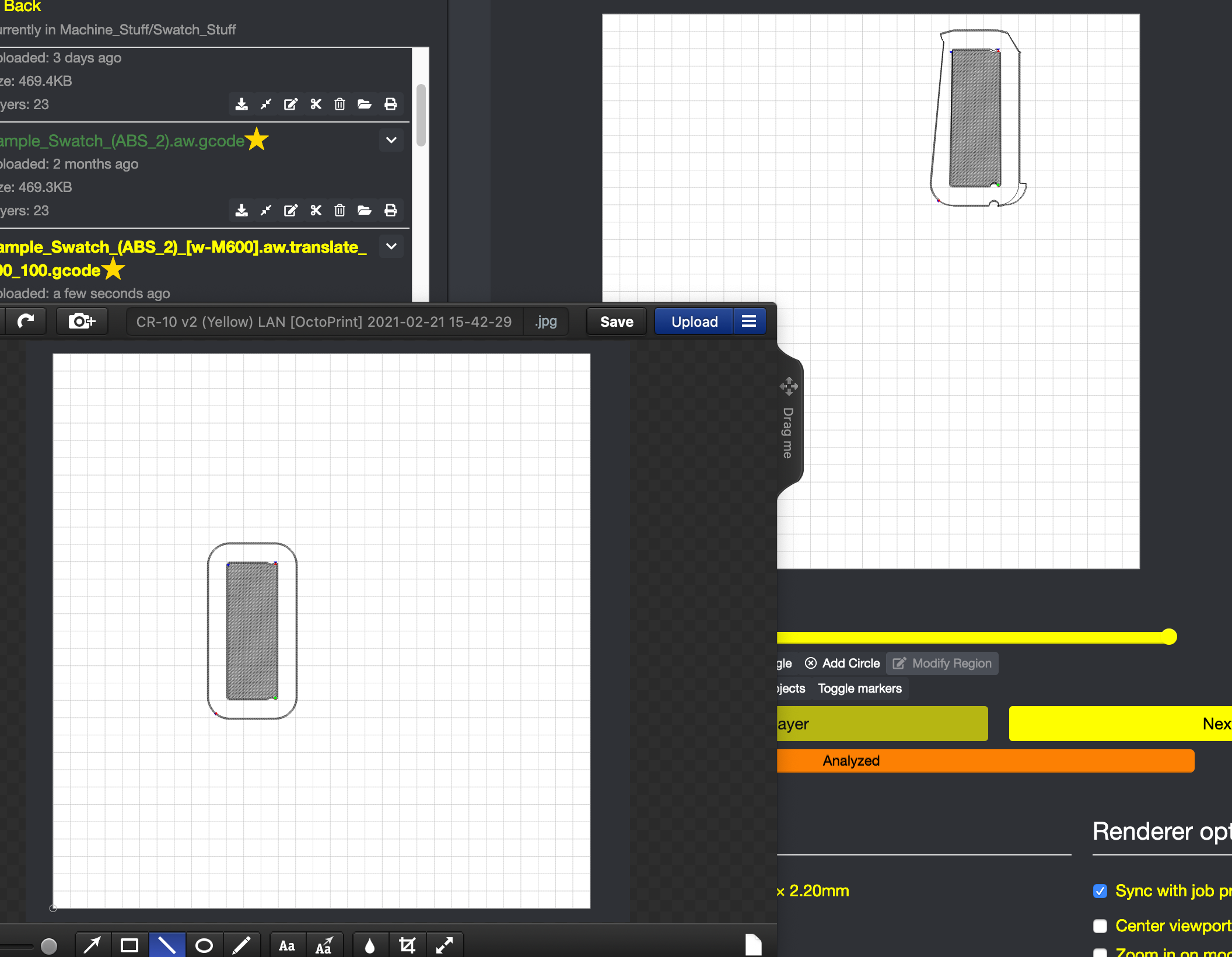Click the redo arrow icon
Image resolution: width=1232 pixels, height=957 pixels.
(26, 321)
